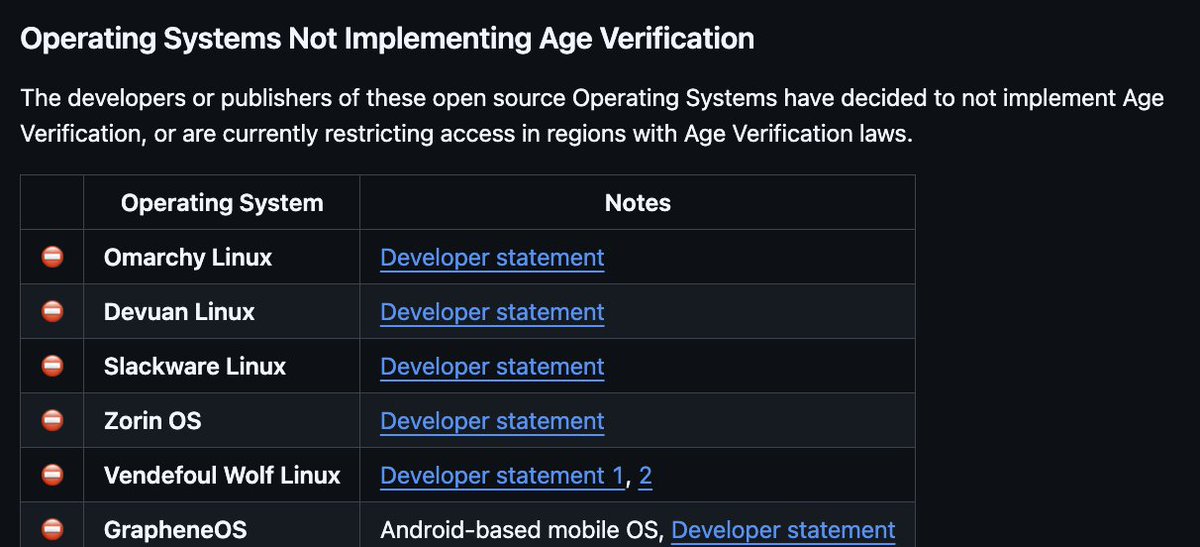
Task: Open Vendefoul Wolf Developer statement 1 link
Action: coord(503,475)
